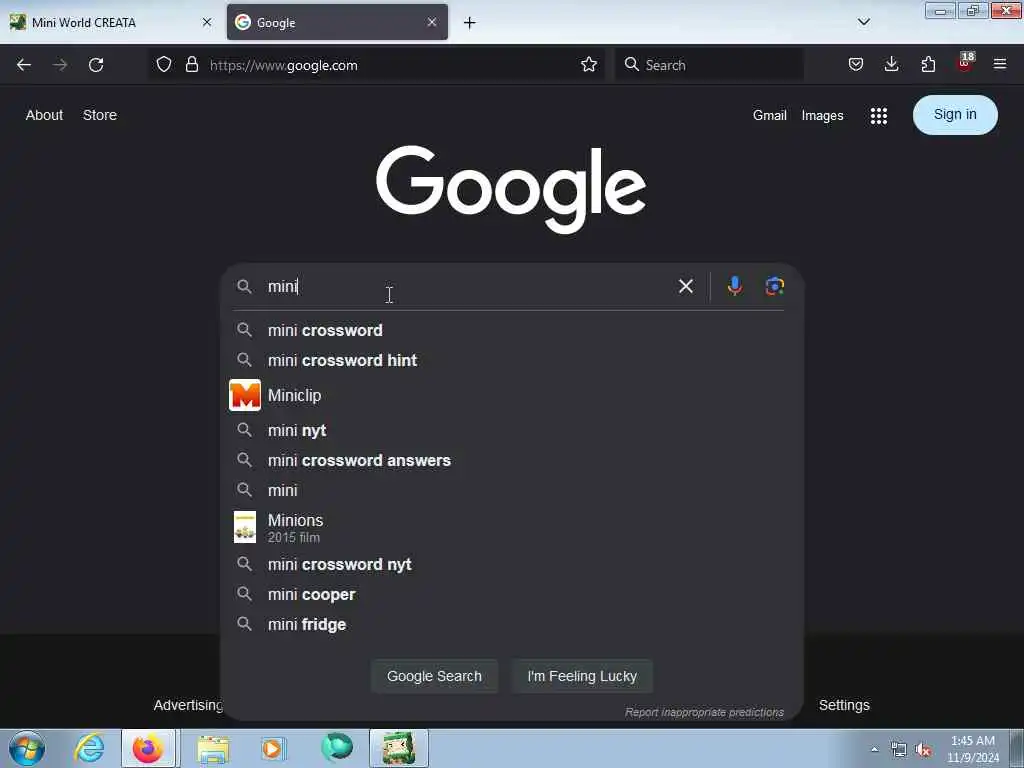Open the tracking protection shield icon
The width and height of the screenshot is (1024, 768).
(164, 65)
